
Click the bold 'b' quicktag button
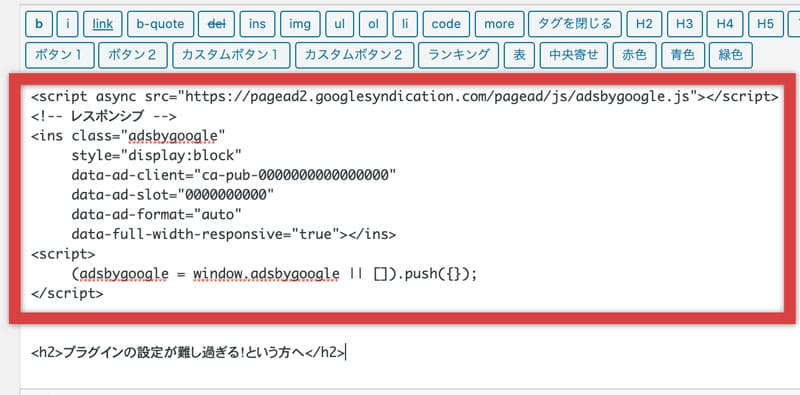pyautogui.click(x=39, y=24)
